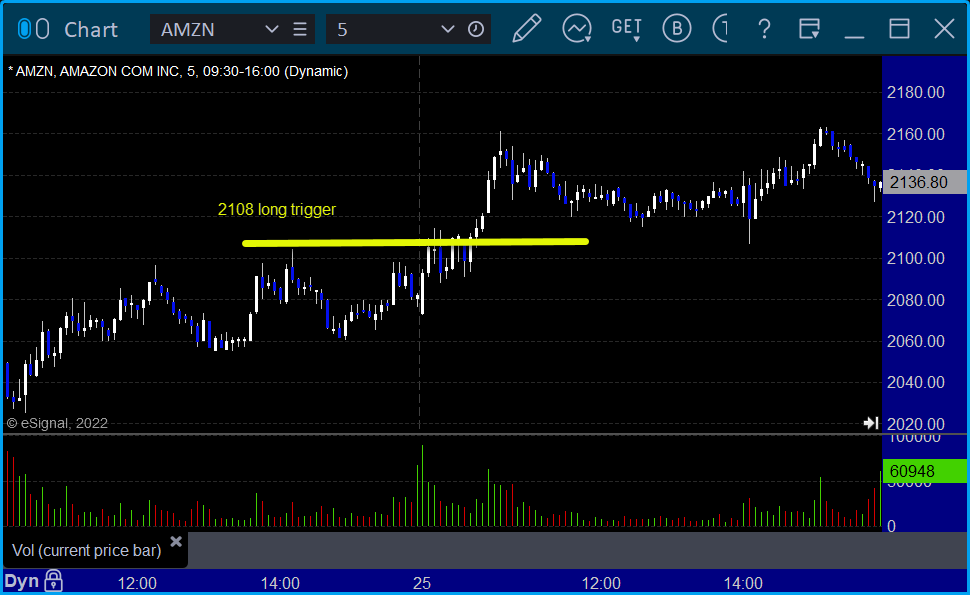The height and width of the screenshot is (595, 970).
Task: Click the scroll-to-latest-bar arrow icon
Action: pos(871,423)
